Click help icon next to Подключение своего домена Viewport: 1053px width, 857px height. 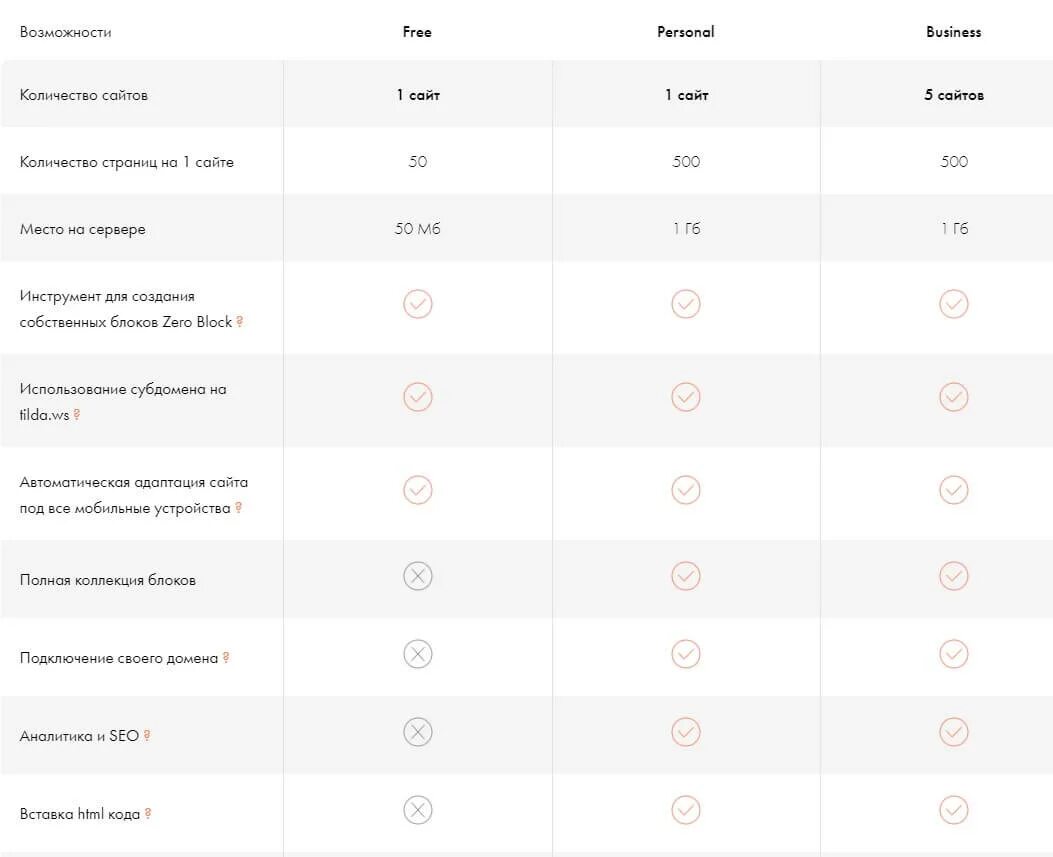(226, 658)
